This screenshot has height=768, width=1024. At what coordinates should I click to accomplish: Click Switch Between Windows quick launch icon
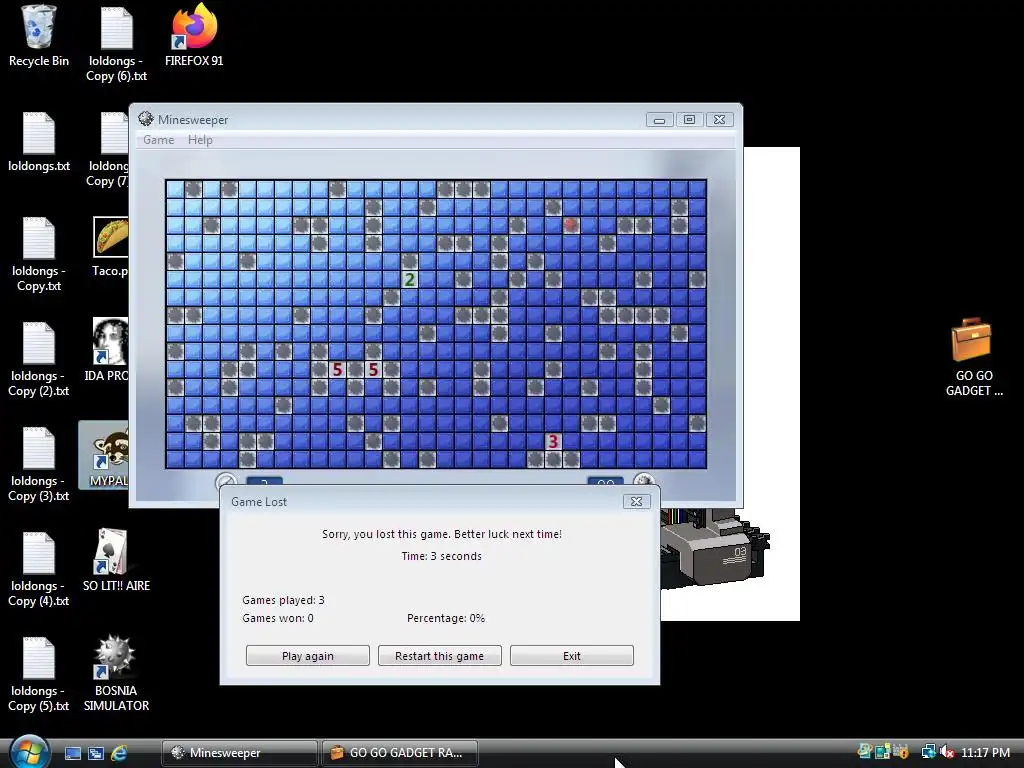(95, 753)
